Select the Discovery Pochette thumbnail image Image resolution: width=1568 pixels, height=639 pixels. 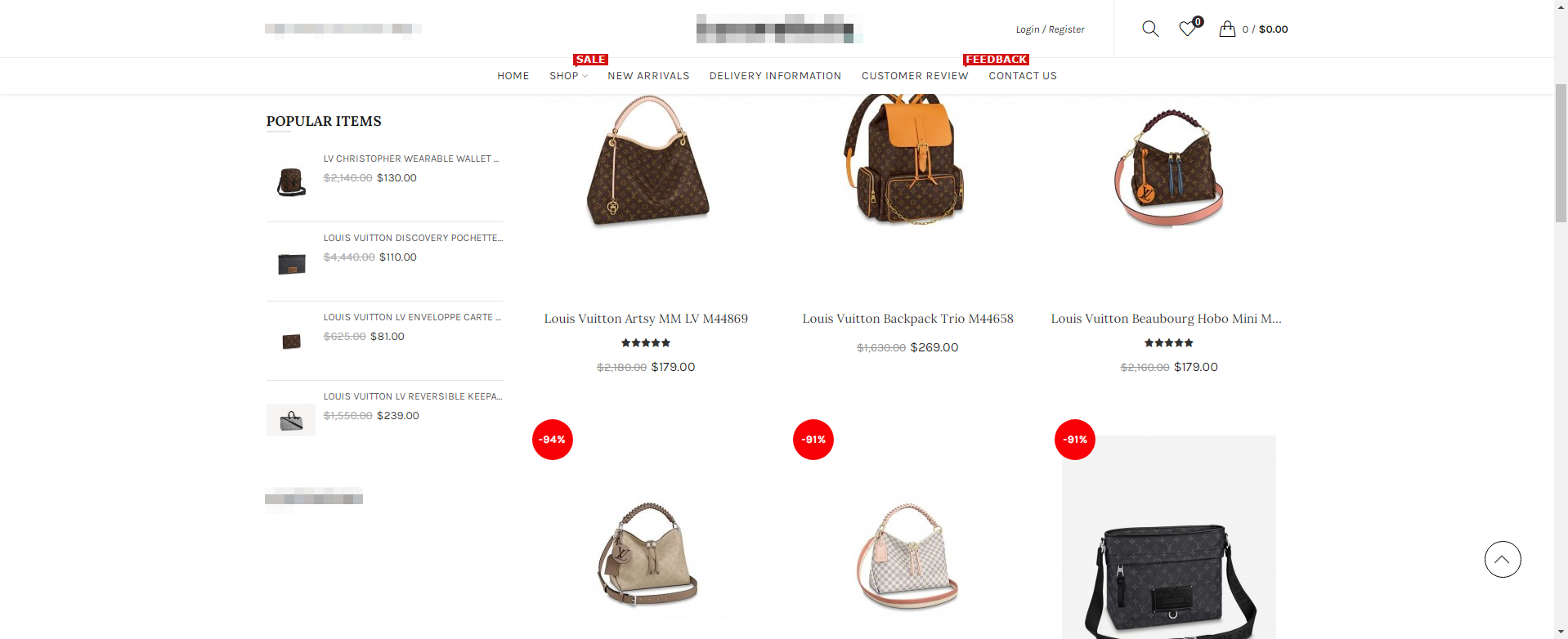pos(291,262)
